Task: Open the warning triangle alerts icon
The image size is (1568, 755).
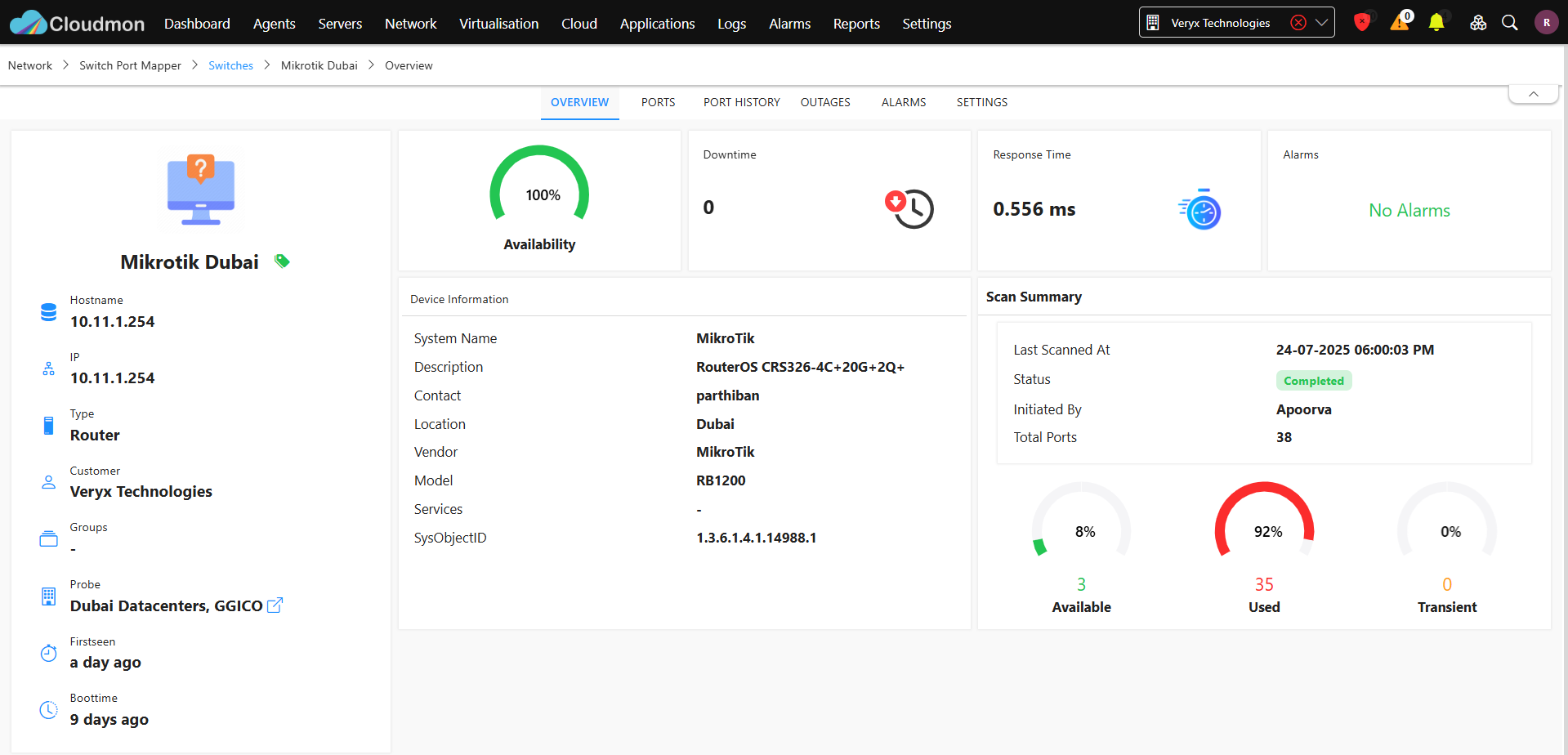Action: pyautogui.click(x=1400, y=22)
